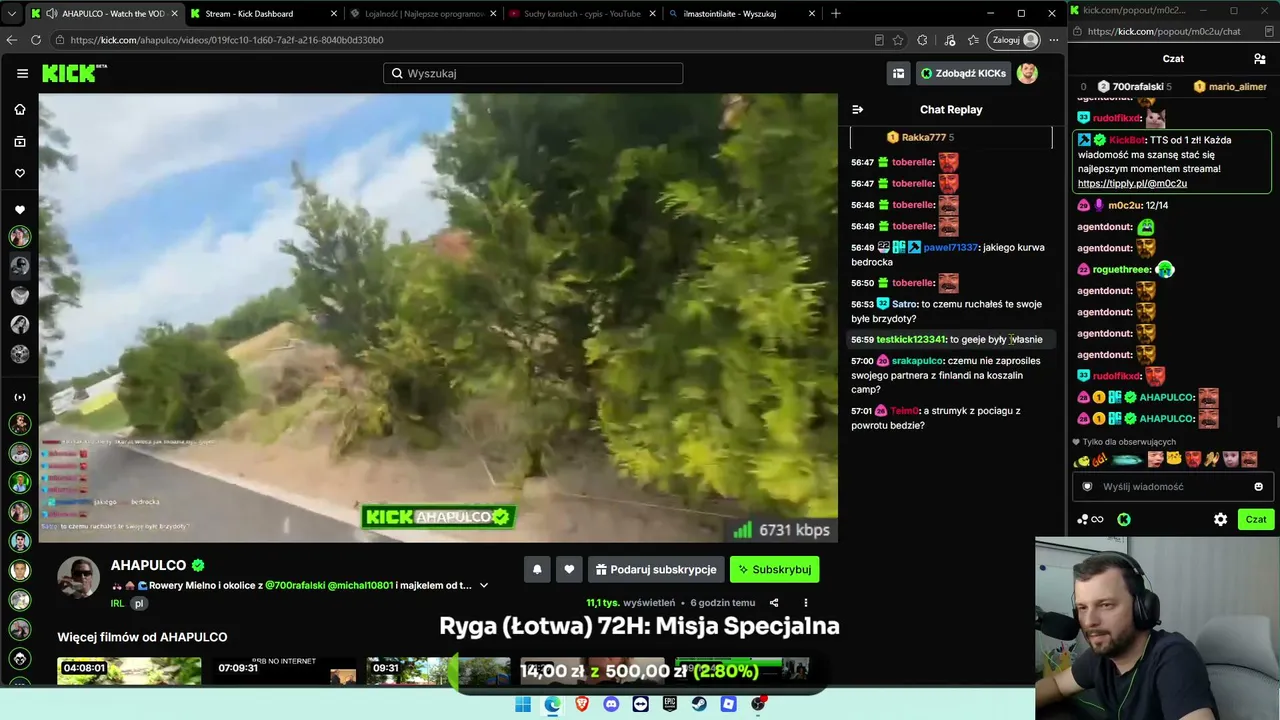Click the Wyślij wiadomość message input

[1172, 487]
